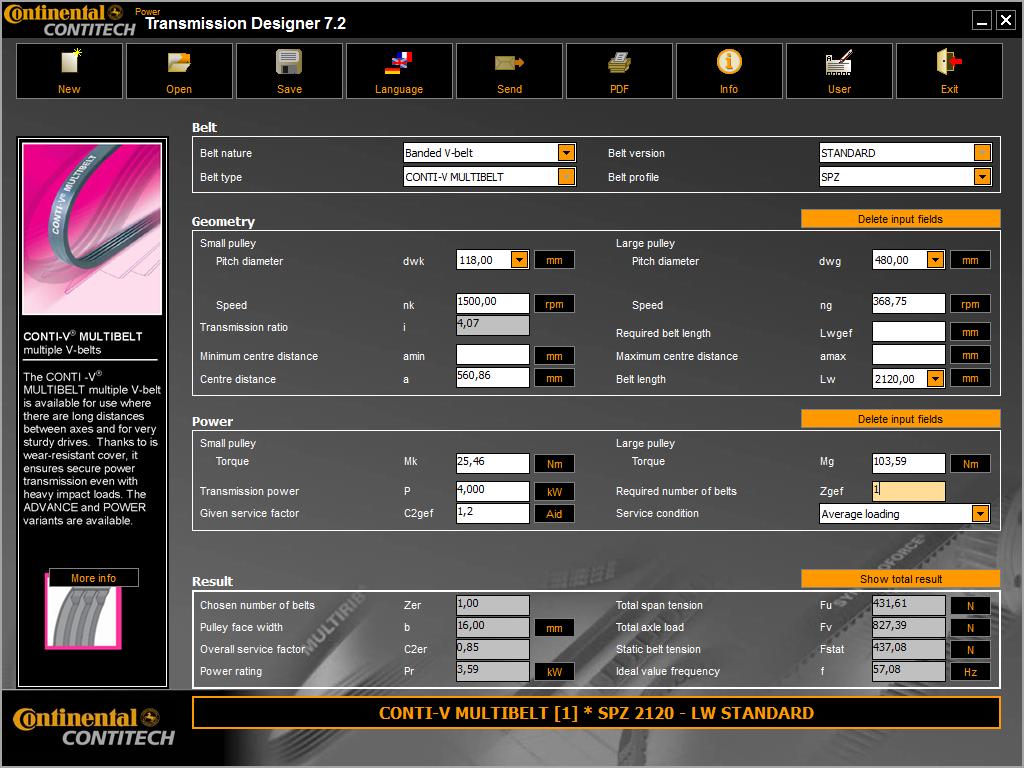Expand the Service condition dropdown
The width and height of the screenshot is (1024, 768).
pyautogui.click(x=980, y=514)
